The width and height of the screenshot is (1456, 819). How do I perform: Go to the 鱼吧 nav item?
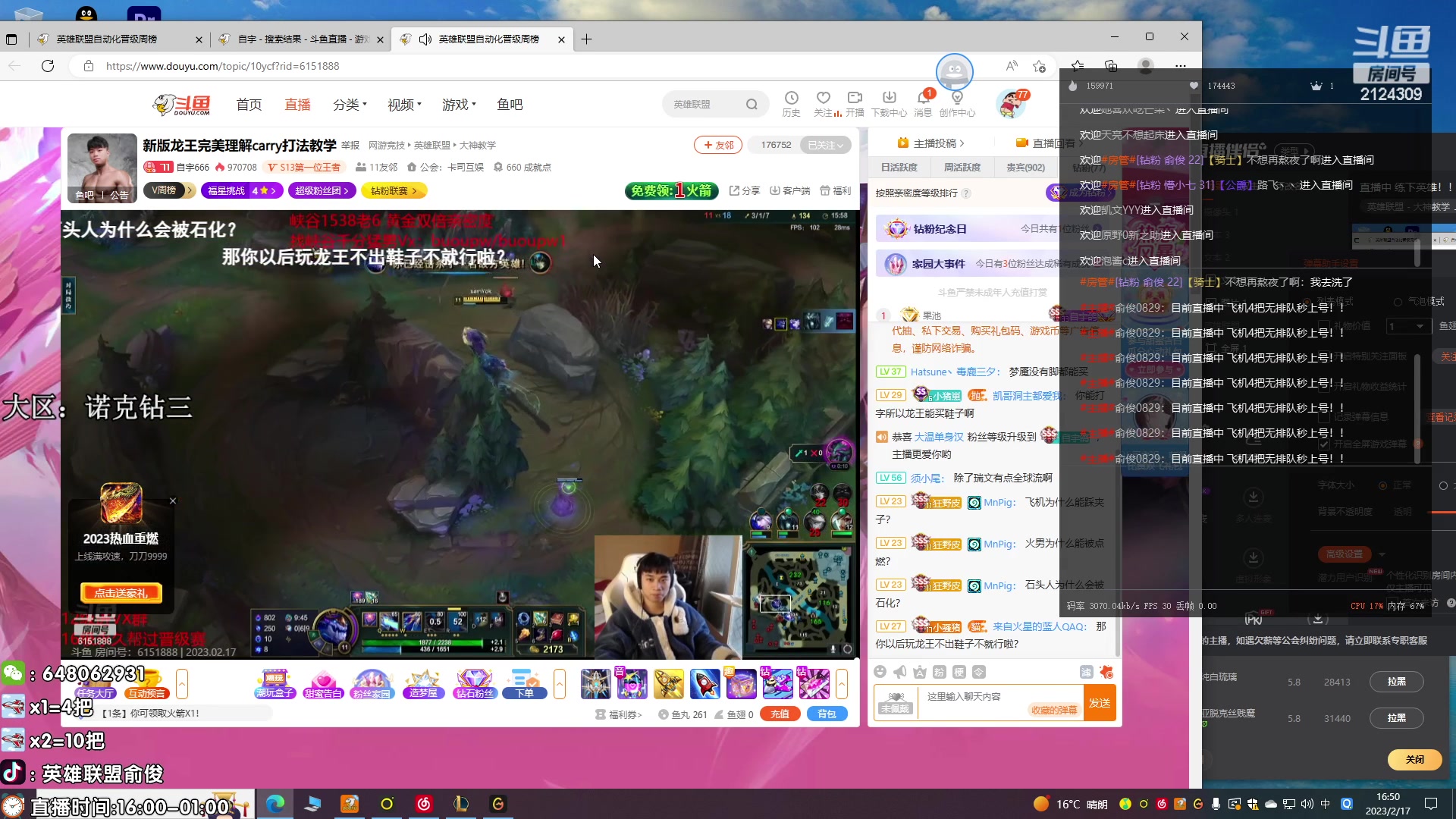click(510, 105)
